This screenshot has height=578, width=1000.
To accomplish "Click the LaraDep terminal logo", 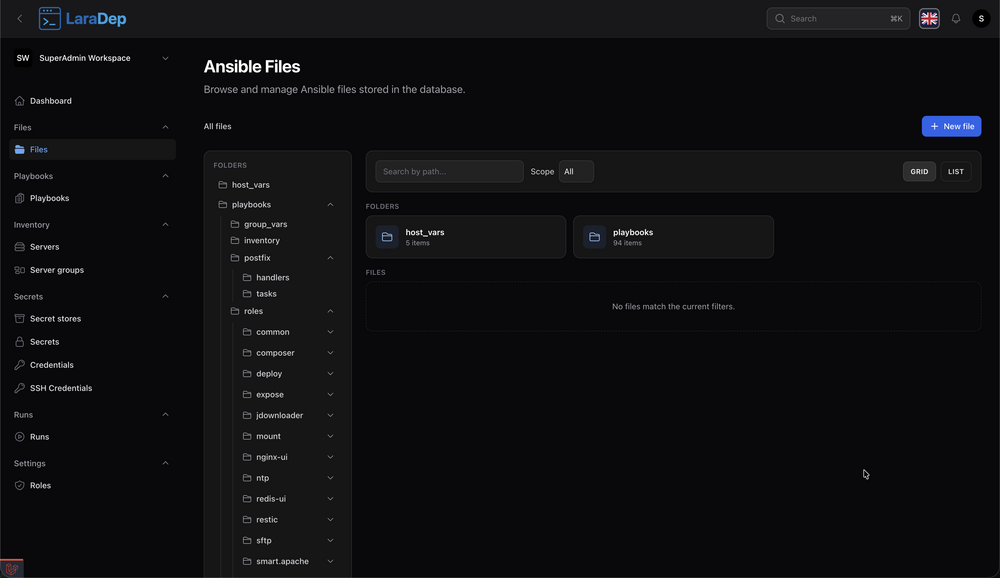I will pyautogui.click(x=50, y=19).
